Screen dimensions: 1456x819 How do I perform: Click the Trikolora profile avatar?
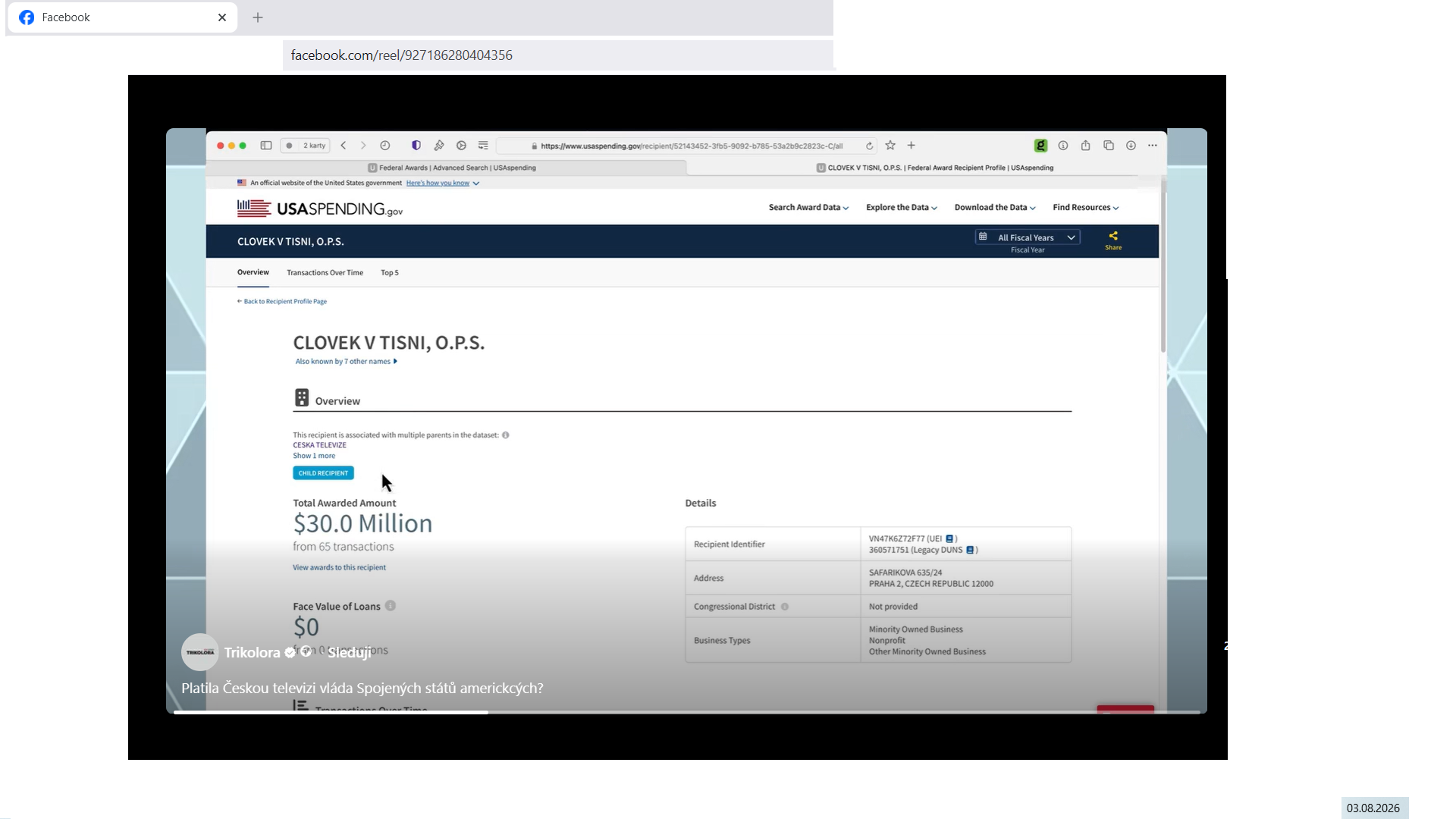(200, 652)
